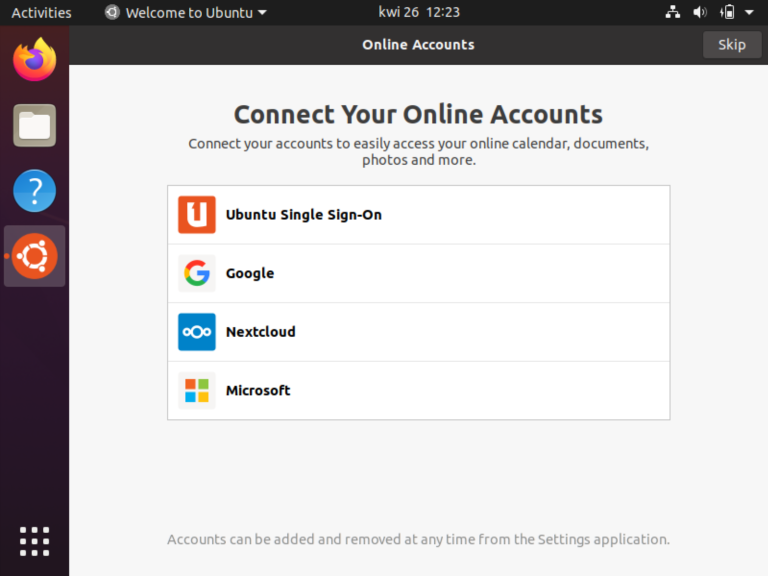Click the Online Accounts header bar title
Screen dimensions: 768x576
(x=418, y=45)
